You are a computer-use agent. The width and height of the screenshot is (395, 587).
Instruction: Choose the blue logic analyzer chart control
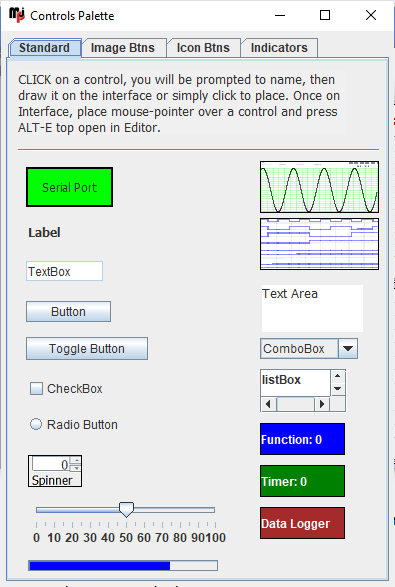319,244
